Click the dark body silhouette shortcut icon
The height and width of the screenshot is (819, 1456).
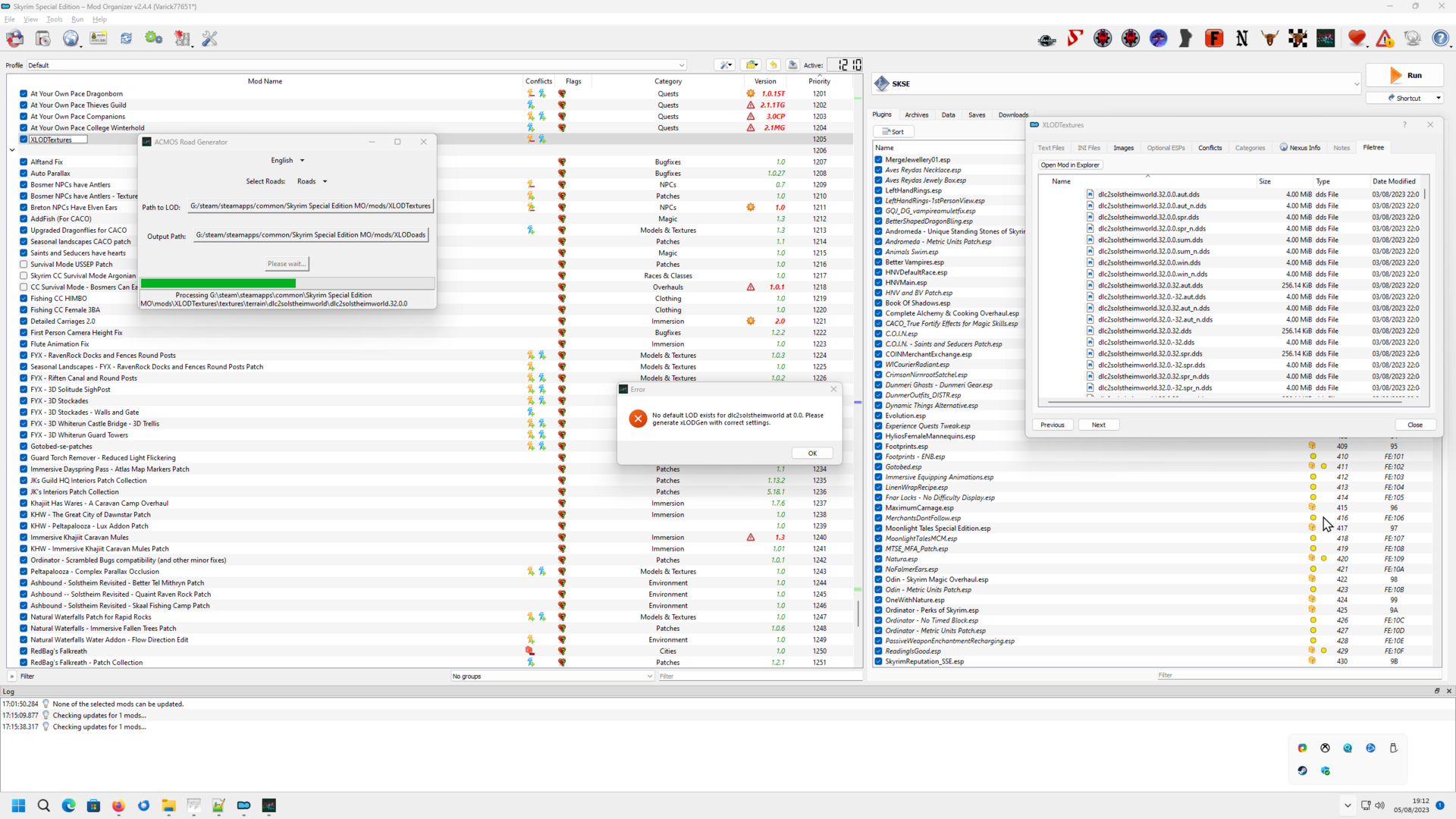click(x=1186, y=38)
